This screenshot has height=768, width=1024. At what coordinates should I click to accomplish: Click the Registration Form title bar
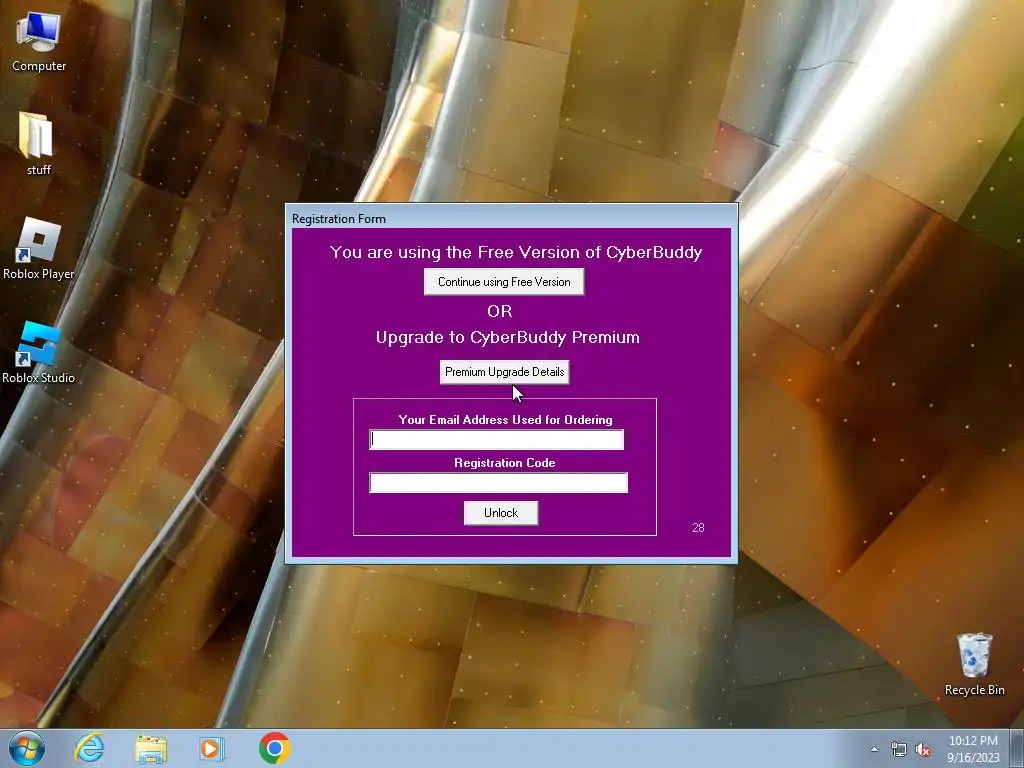coord(511,218)
